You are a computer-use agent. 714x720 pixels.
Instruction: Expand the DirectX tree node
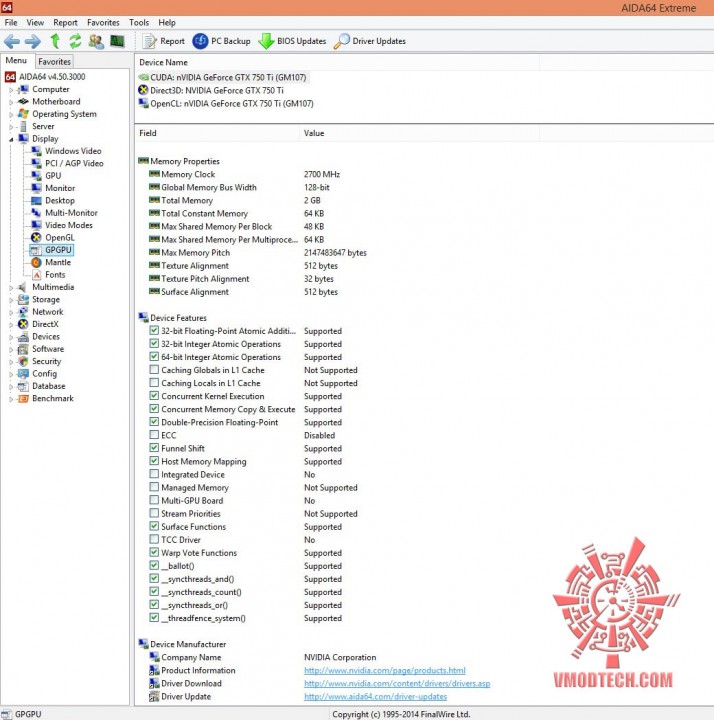(11, 325)
